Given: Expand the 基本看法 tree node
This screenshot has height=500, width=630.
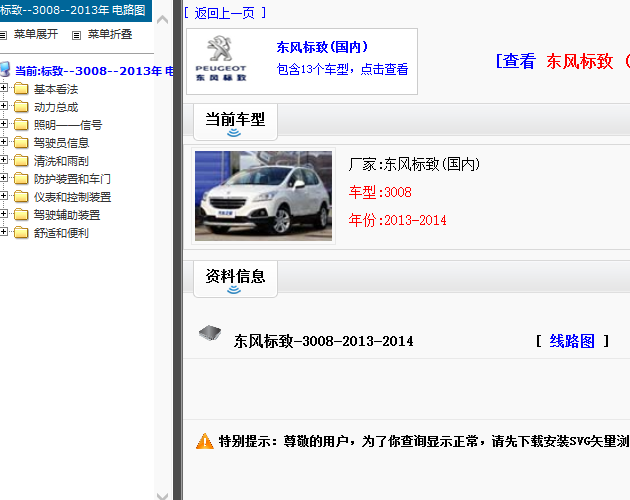Looking at the screenshot, I should [3, 88].
